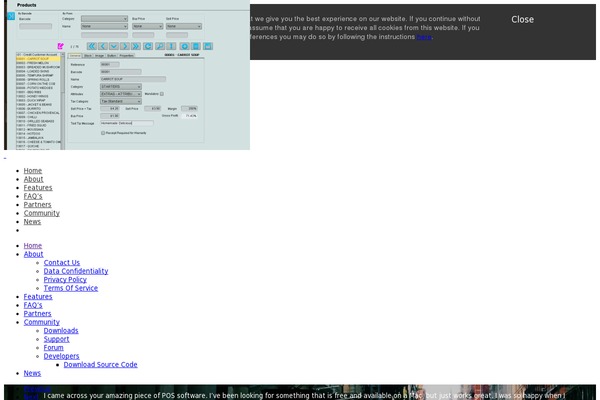Select DUCK WRAP in product list
The width and height of the screenshot is (600, 400).
(38, 100)
